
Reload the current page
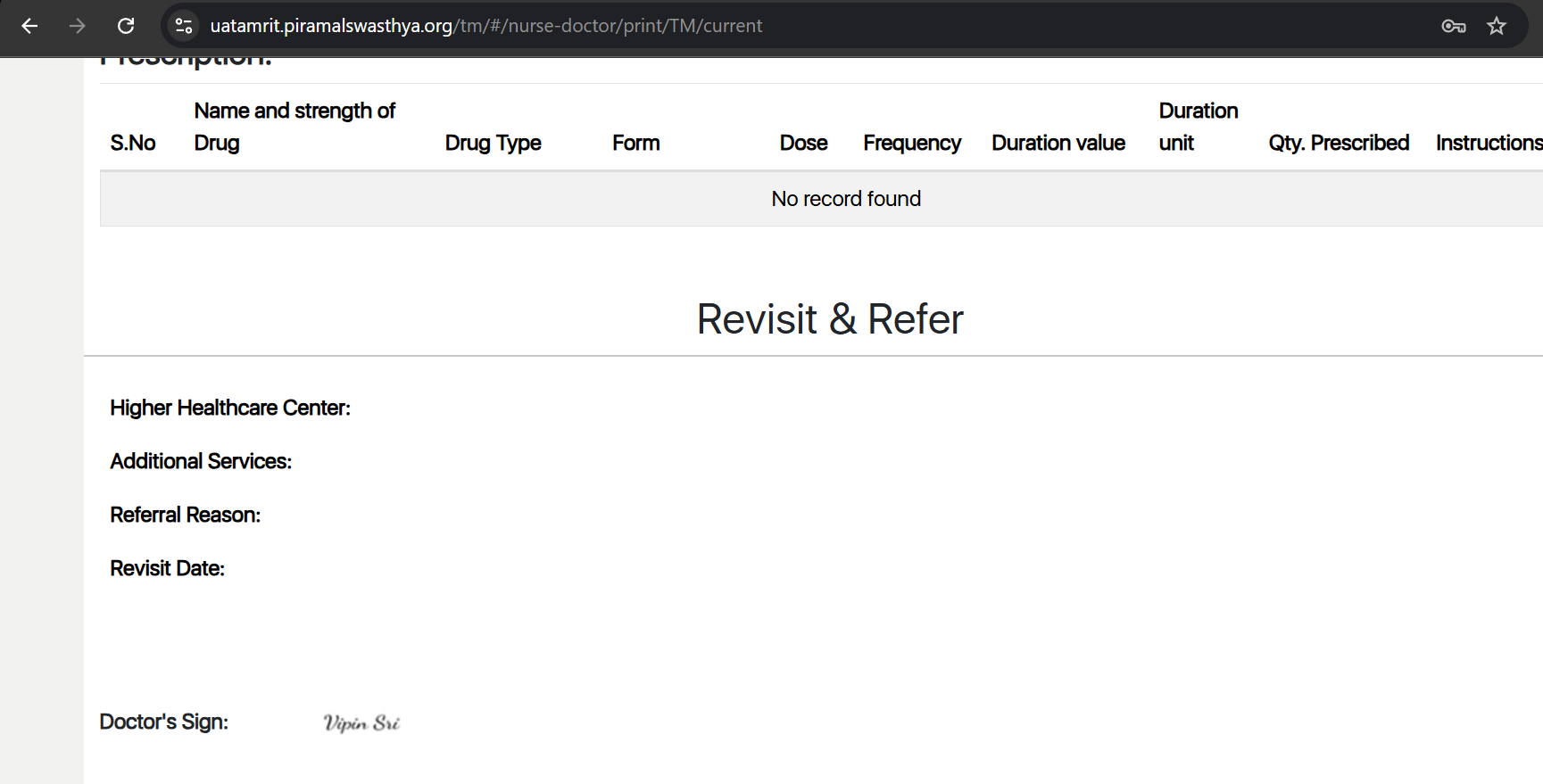pyautogui.click(x=126, y=26)
